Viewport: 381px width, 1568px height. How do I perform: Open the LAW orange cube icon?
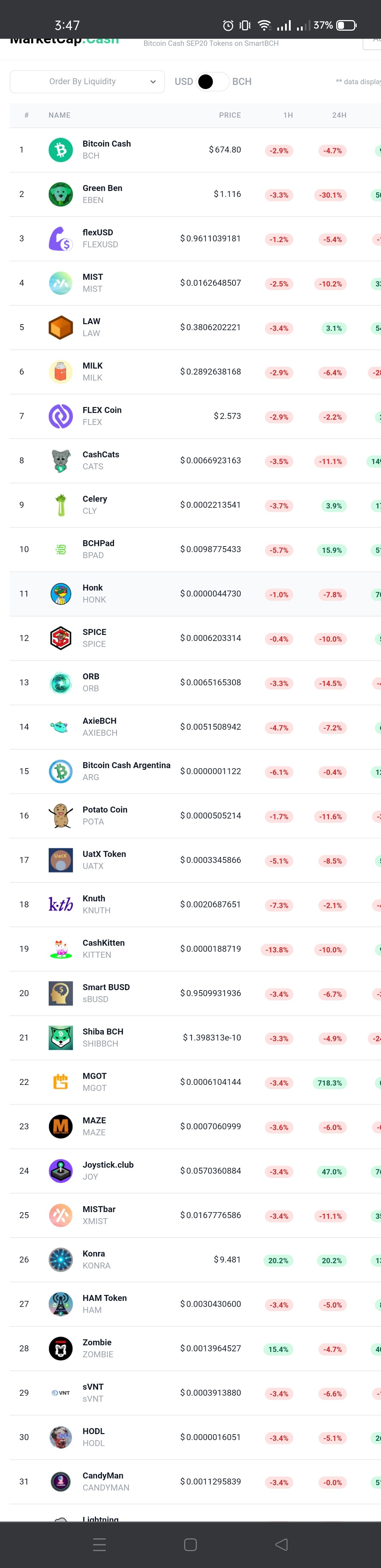pos(60,327)
